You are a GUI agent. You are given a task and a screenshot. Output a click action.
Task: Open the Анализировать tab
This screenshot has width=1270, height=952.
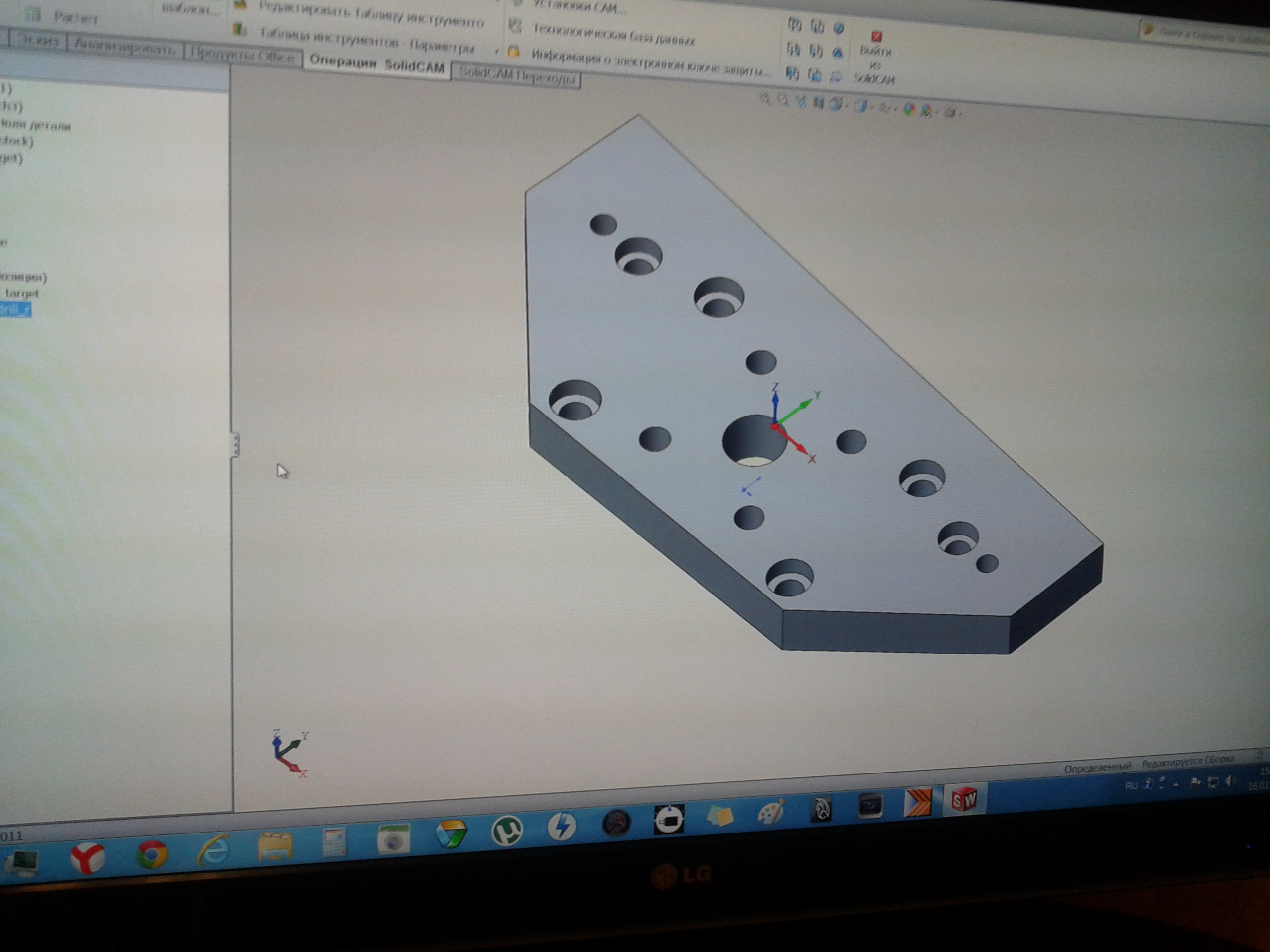coord(125,48)
